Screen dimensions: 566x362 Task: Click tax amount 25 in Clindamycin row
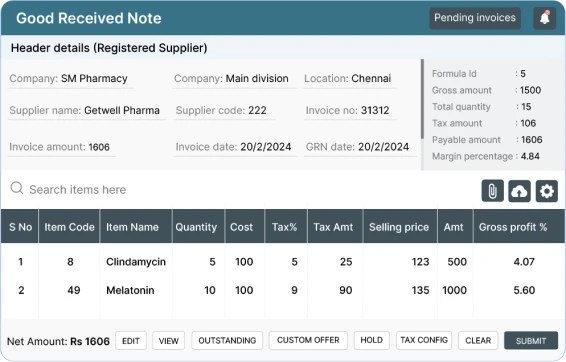coord(346,262)
